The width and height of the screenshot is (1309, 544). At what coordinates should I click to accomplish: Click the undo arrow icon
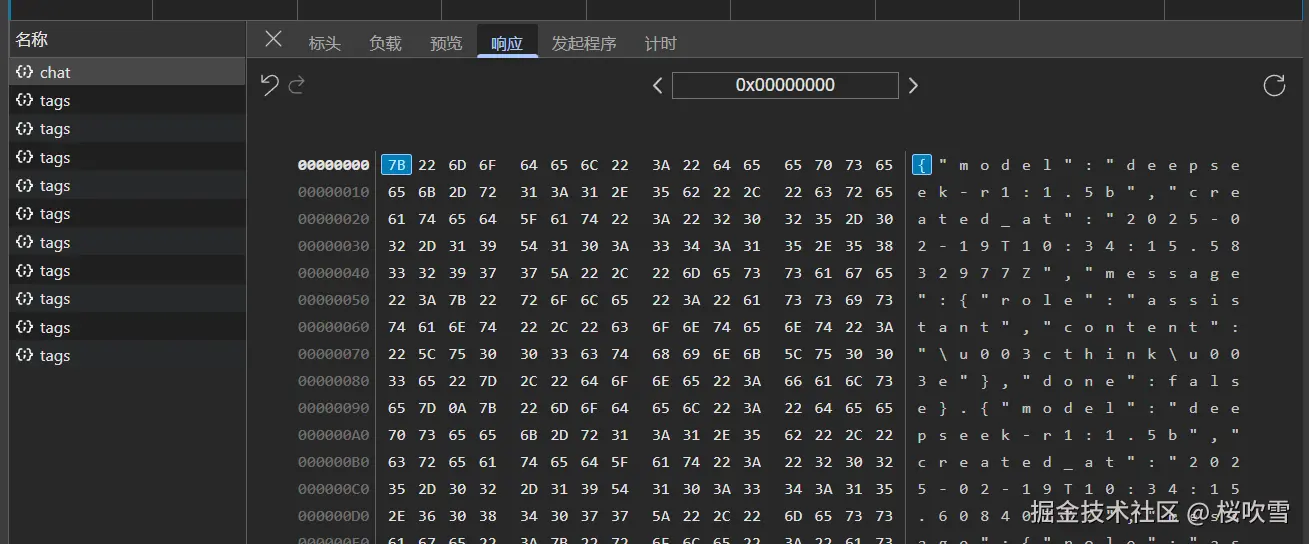269,85
